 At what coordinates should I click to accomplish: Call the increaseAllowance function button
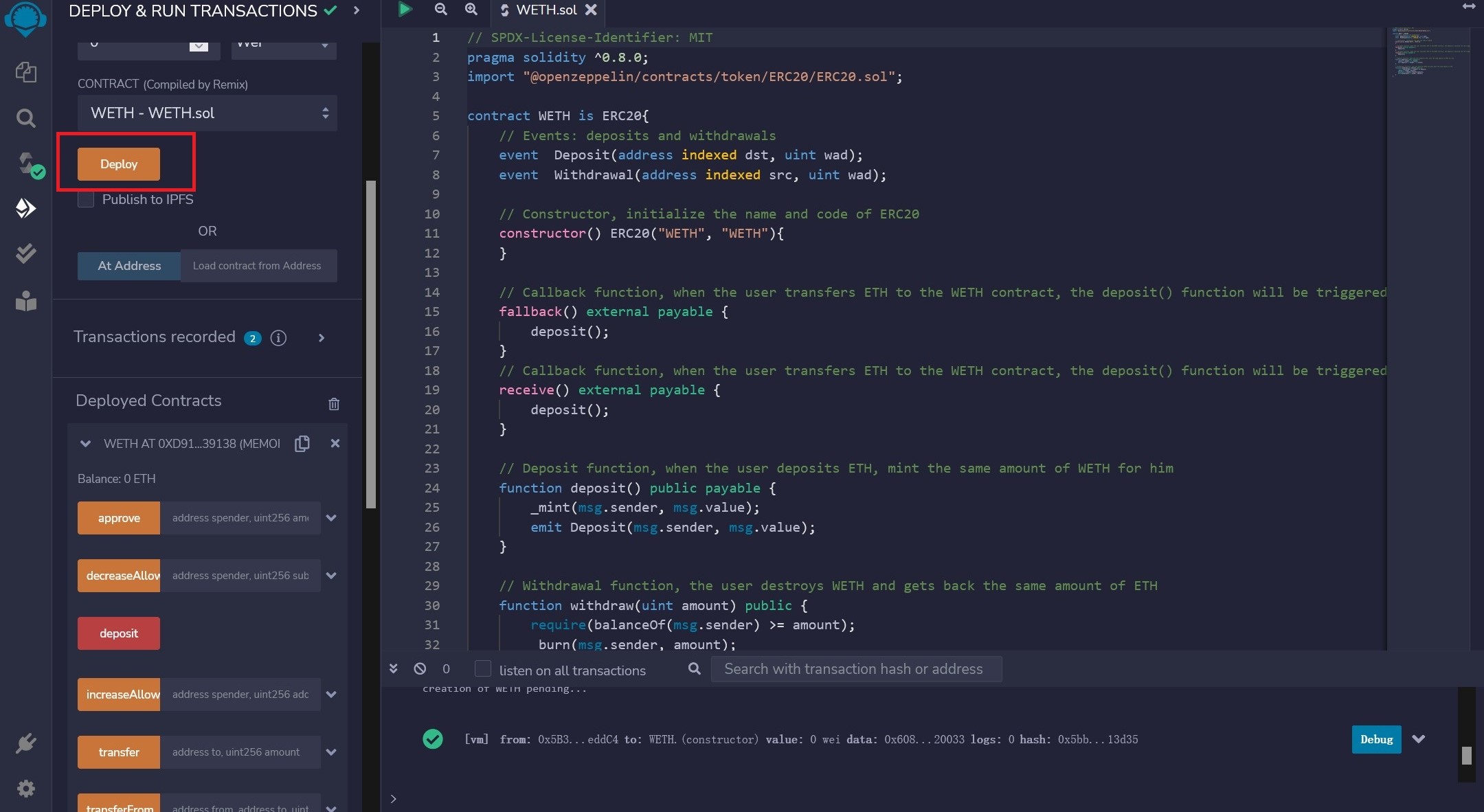tap(119, 695)
